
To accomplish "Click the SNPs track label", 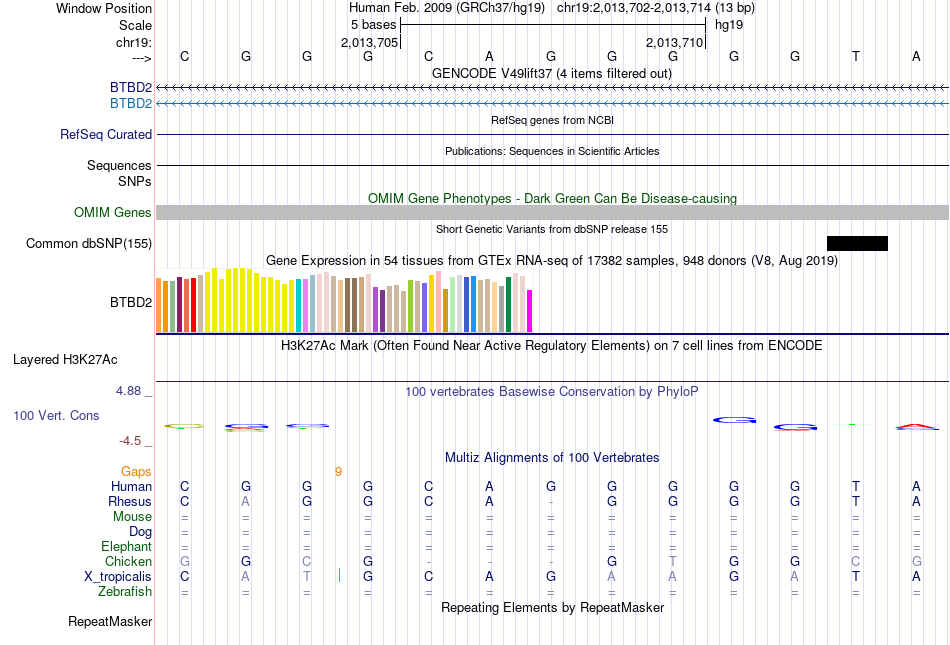I will point(135,181).
